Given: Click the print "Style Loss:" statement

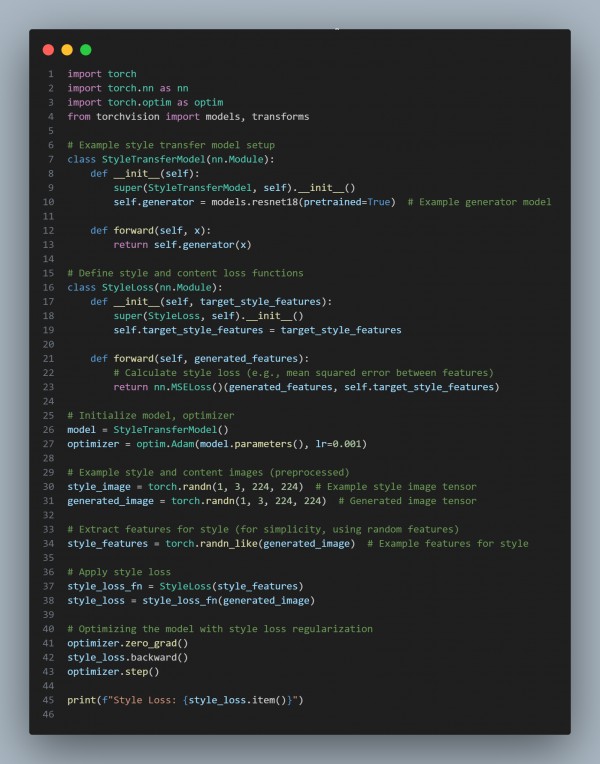Looking at the screenshot, I should point(185,700).
